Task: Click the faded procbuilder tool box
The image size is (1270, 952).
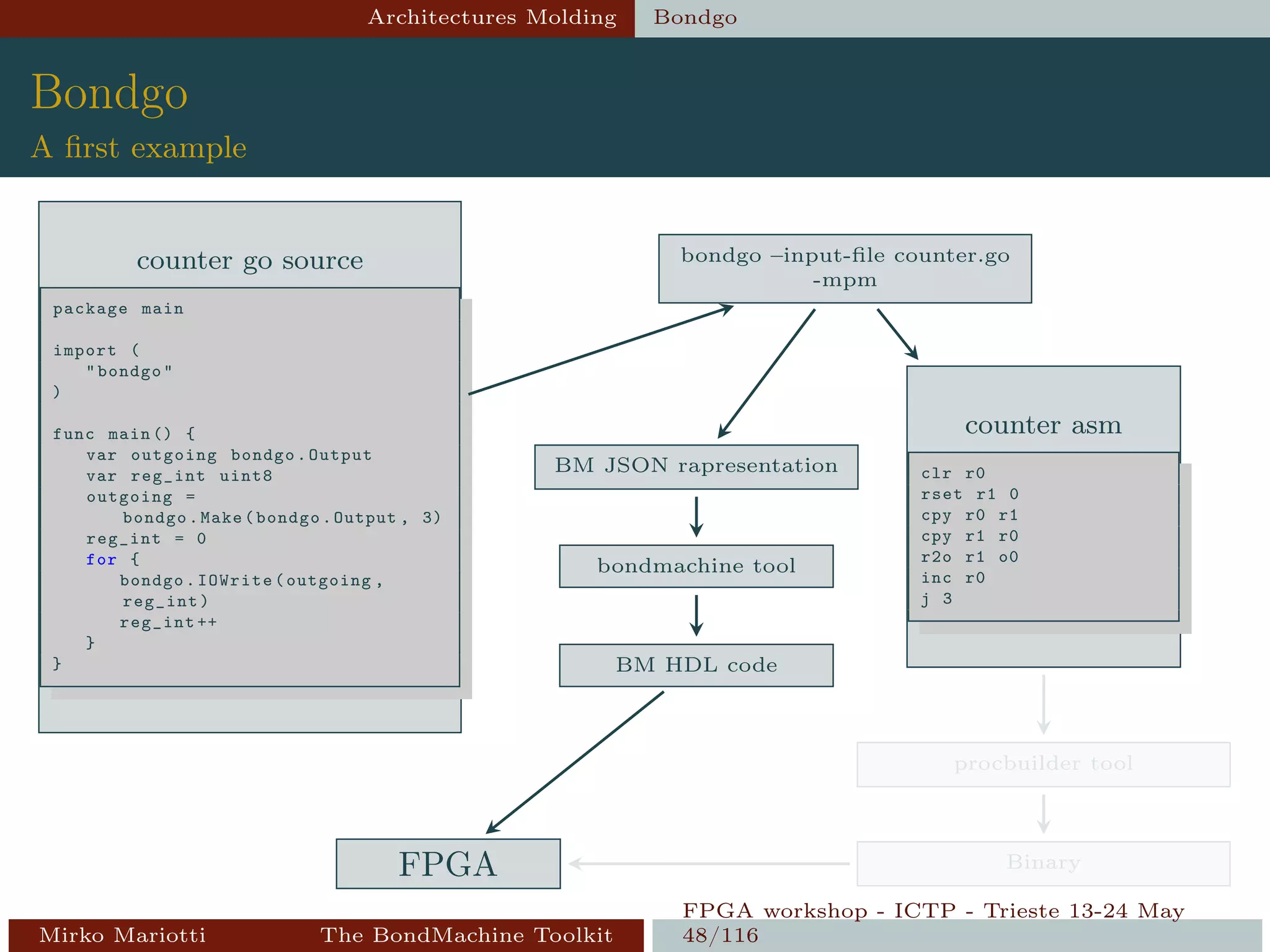Action: point(1043,764)
